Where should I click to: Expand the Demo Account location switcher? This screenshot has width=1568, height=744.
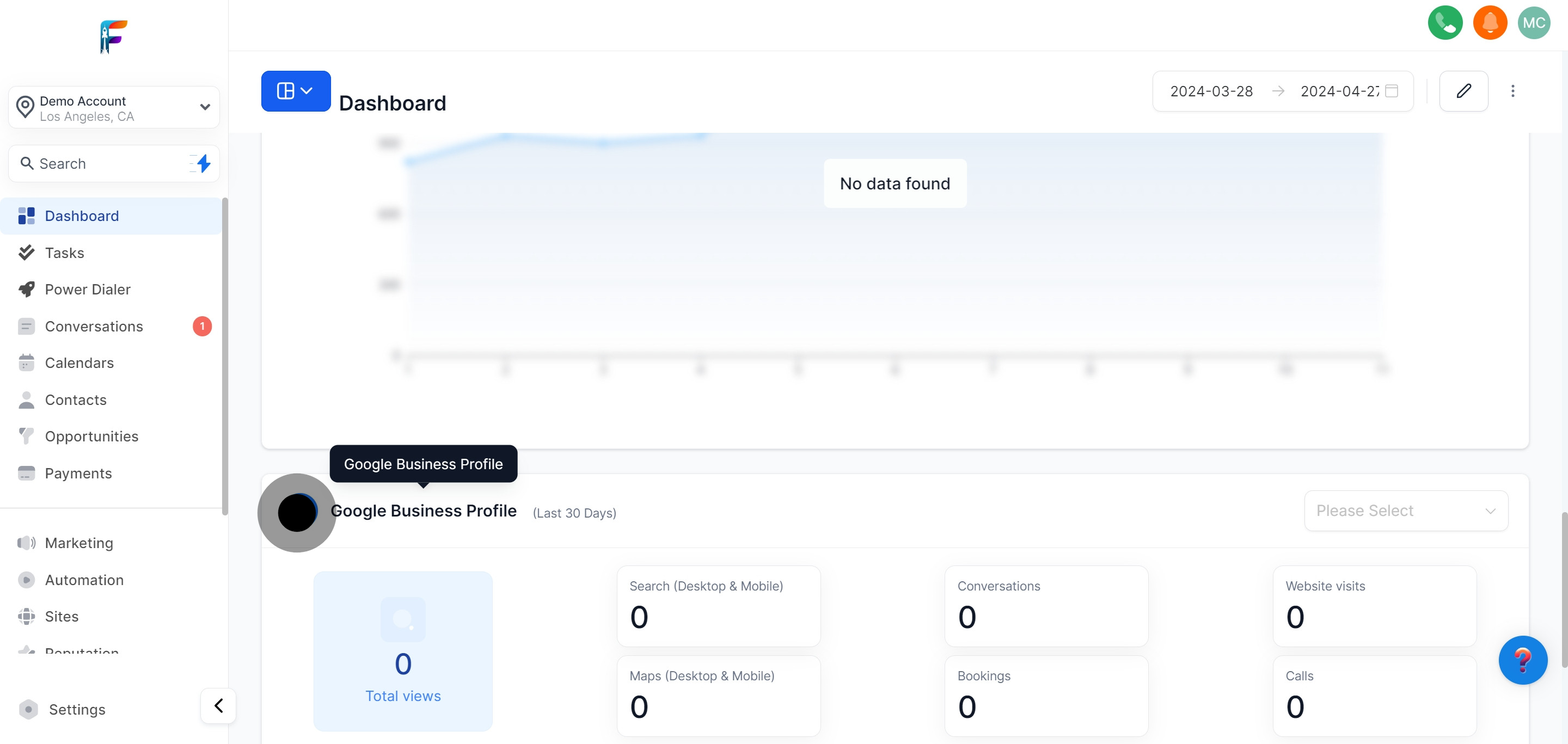coord(114,108)
